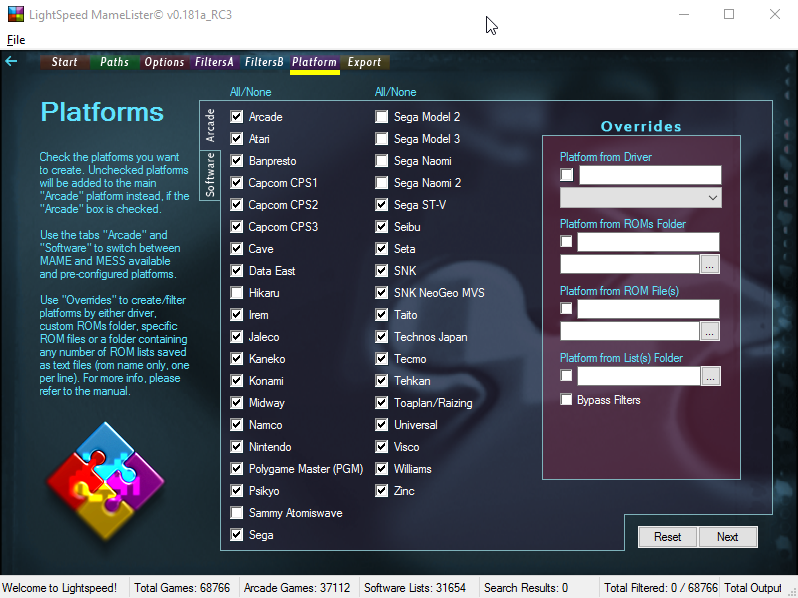
Task: Toggle All/None for the left platform column
Action: 250,92
